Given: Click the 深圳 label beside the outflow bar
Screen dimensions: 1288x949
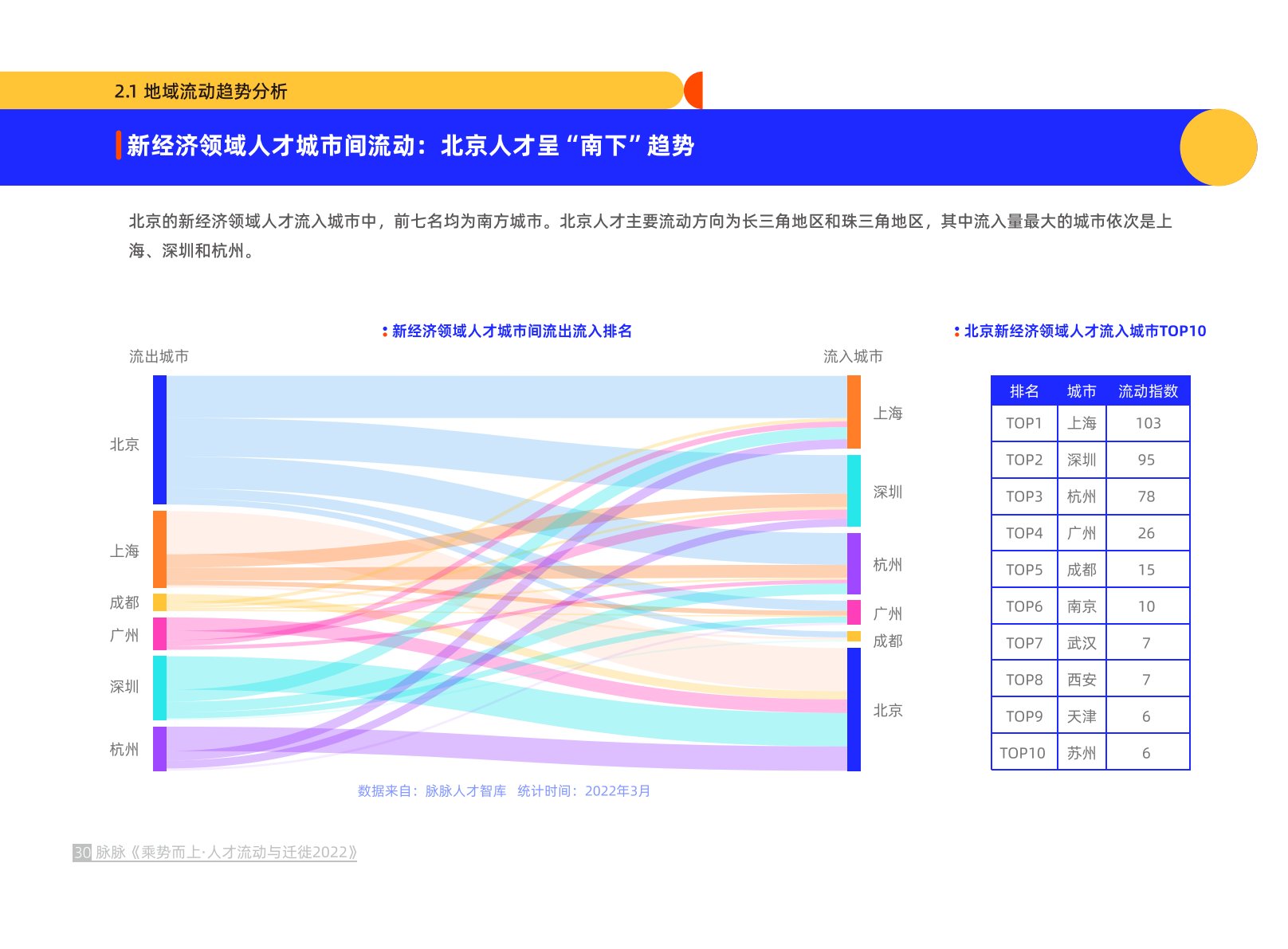Looking at the screenshot, I should point(124,686).
